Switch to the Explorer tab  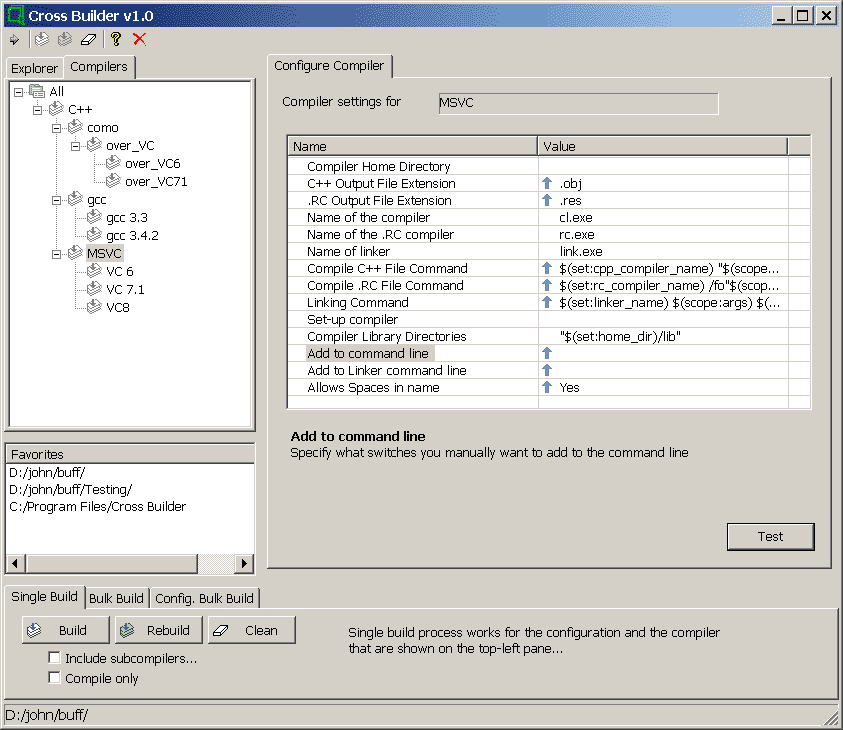34,68
